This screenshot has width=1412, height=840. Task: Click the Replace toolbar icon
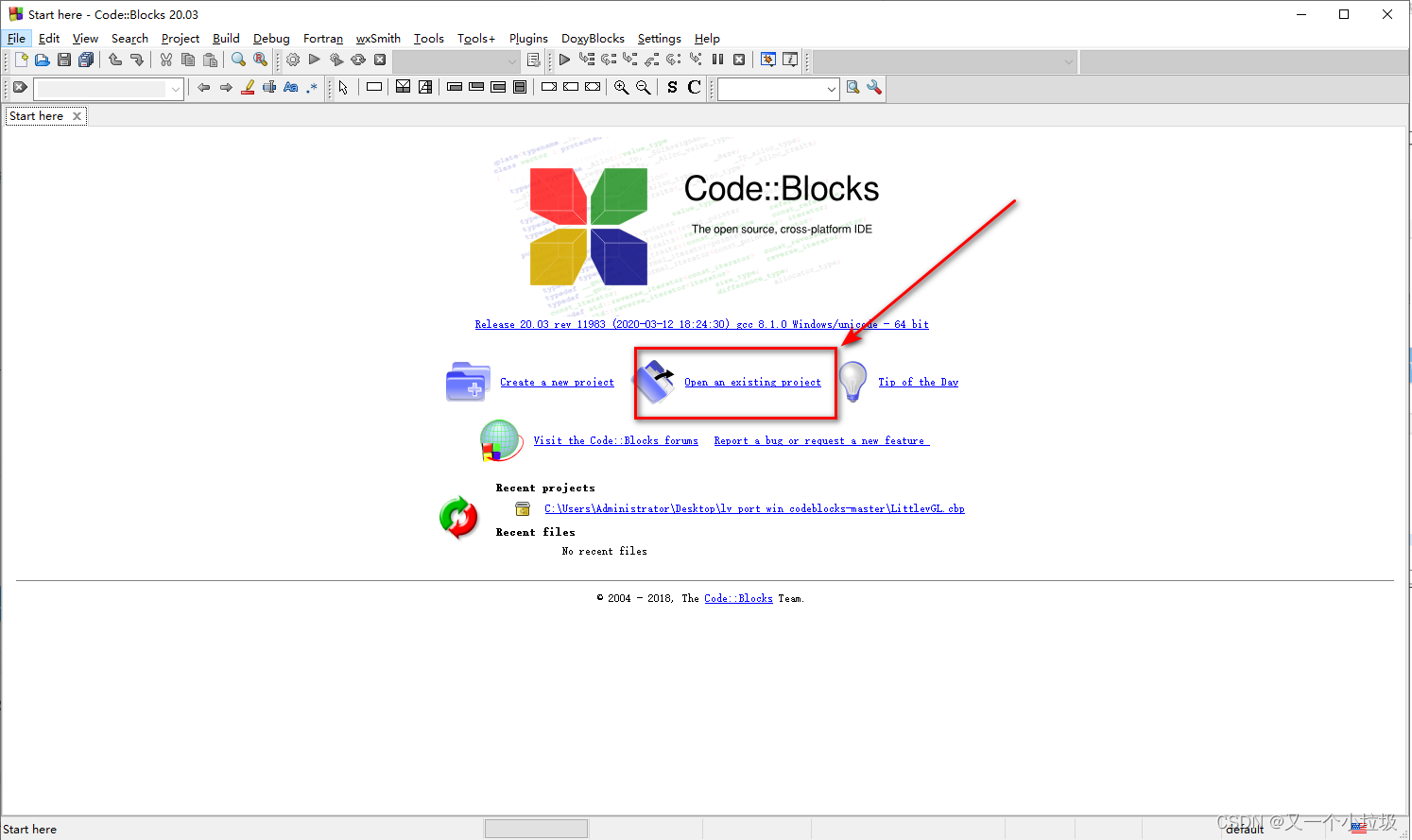click(260, 60)
